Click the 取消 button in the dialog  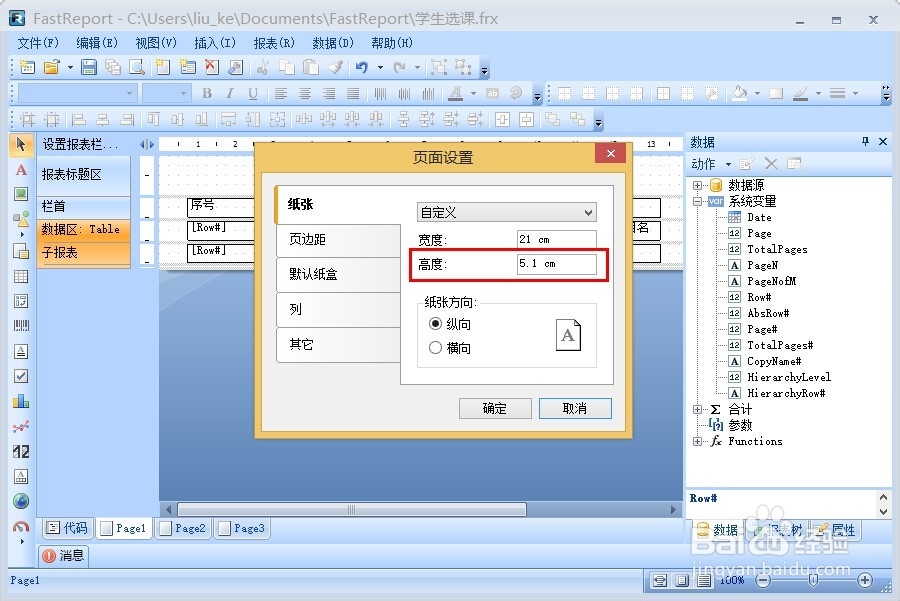click(x=575, y=408)
